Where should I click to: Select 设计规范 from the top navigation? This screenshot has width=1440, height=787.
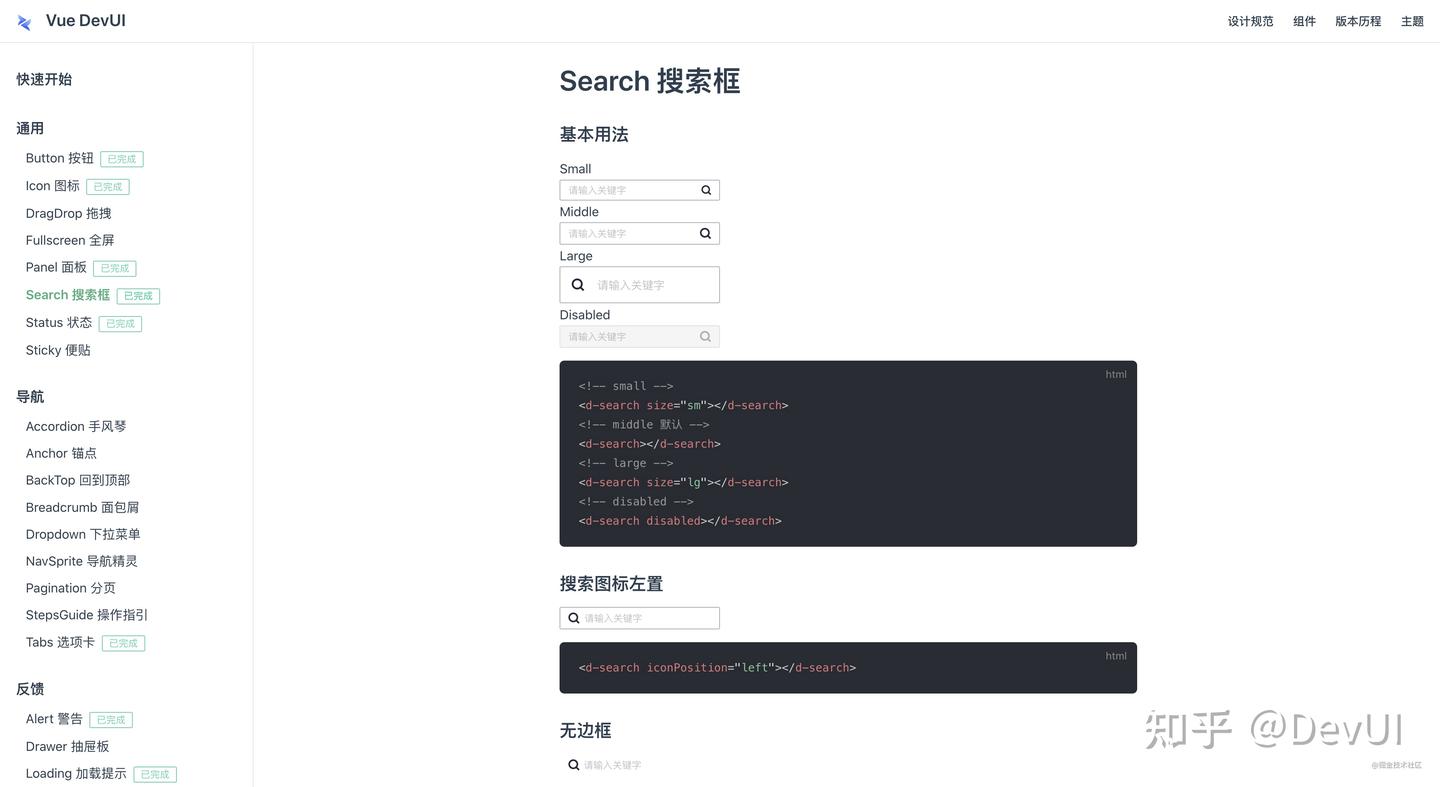pyautogui.click(x=1250, y=18)
